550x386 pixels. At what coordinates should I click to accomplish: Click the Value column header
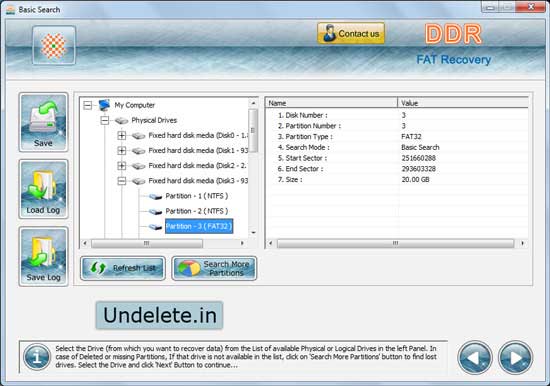pos(463,103)
